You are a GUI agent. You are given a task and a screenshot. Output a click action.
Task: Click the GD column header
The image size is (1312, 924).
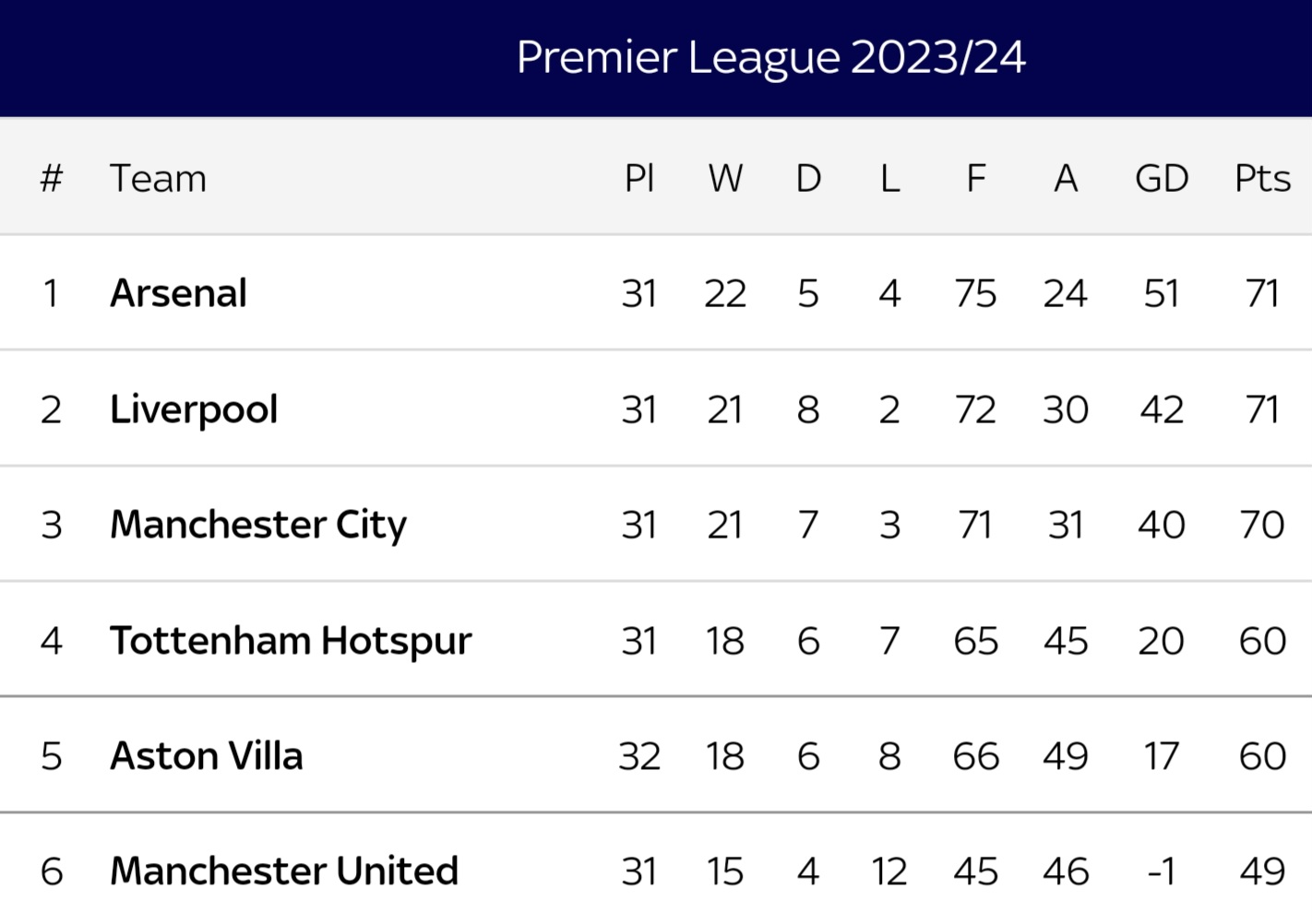[x=1162, y=178]
